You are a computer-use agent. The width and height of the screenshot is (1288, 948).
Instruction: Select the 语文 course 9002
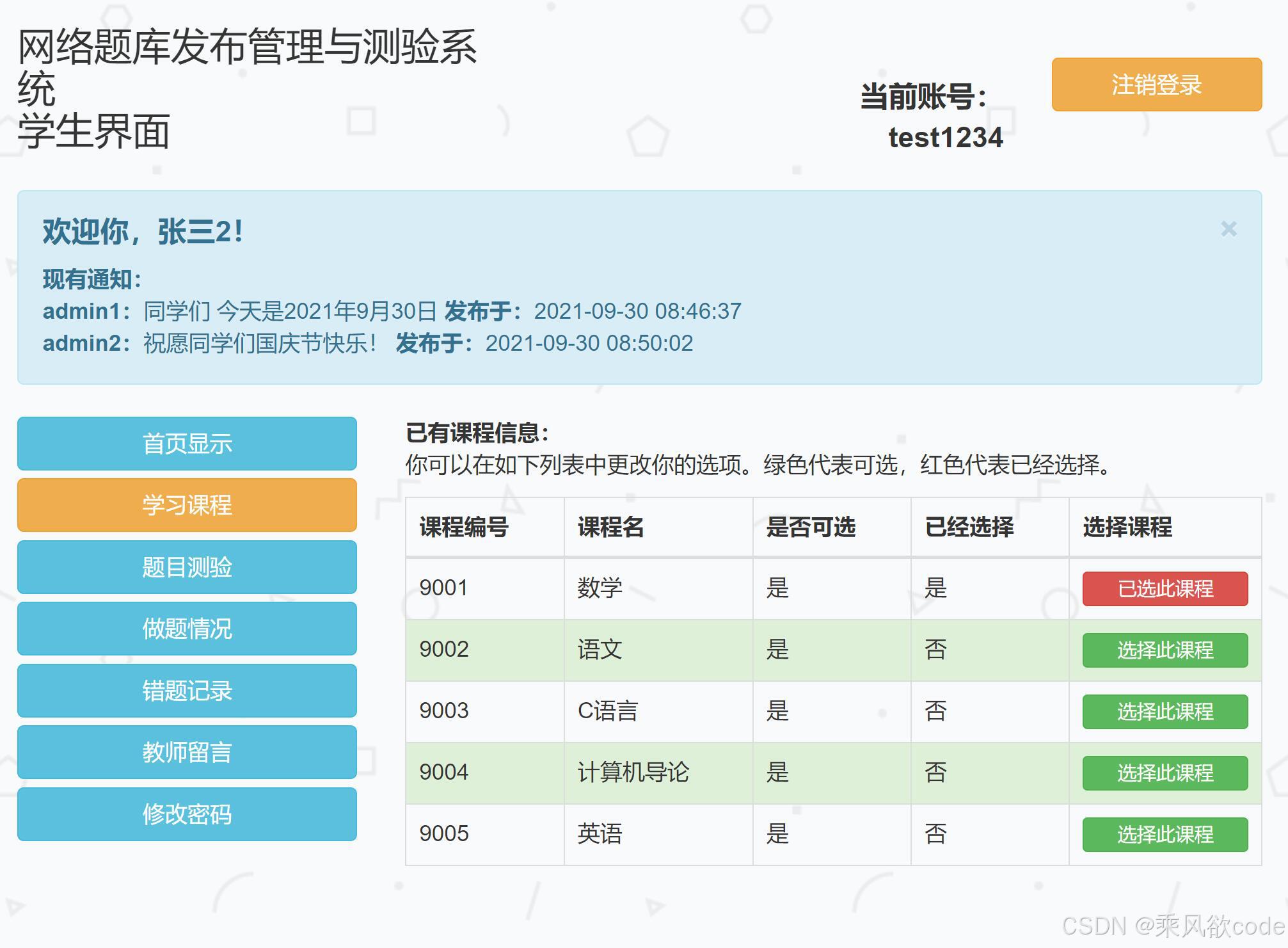click(1165, 650)
